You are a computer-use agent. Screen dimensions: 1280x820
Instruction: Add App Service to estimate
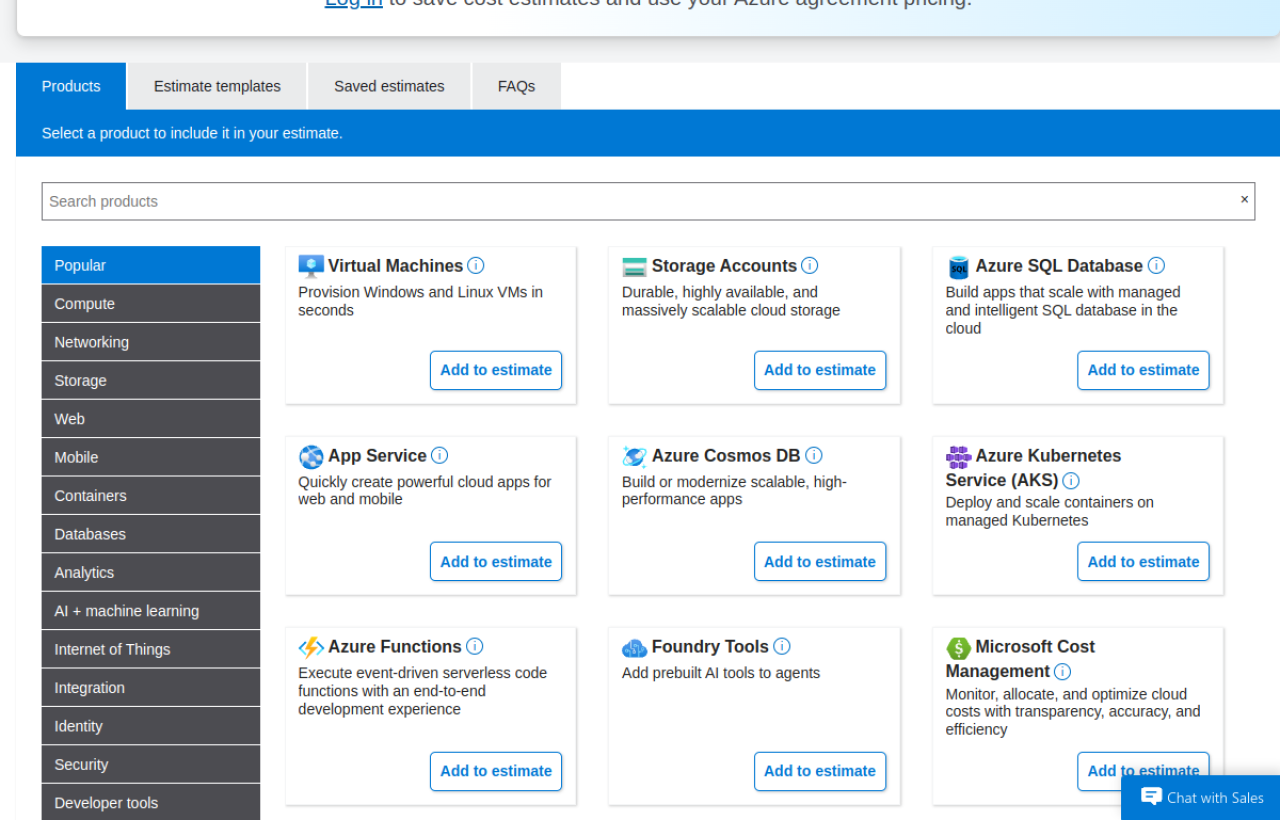[496, 562]
